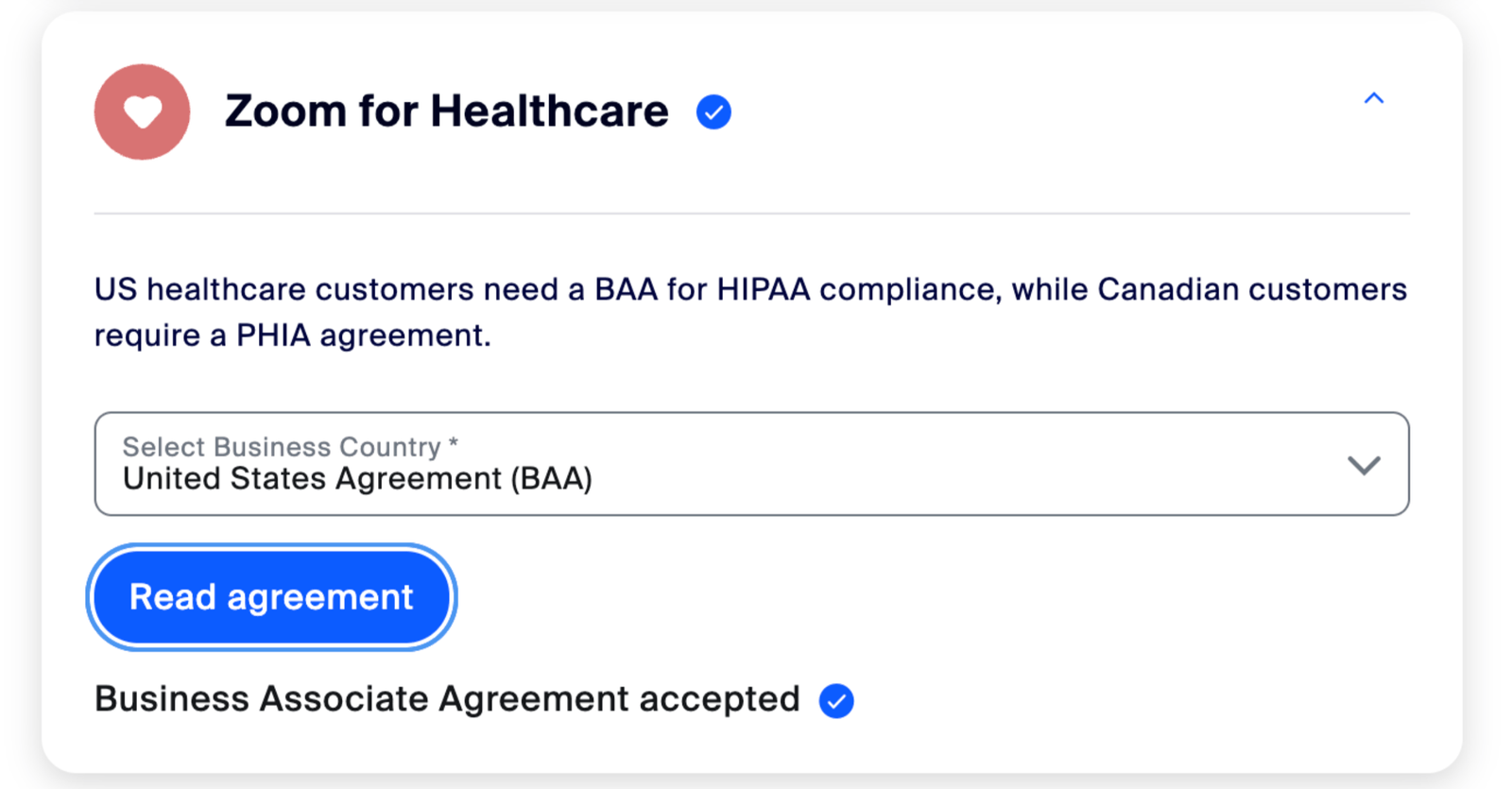The image size is (1512, 789).
Task: Click the dropdown arrow in the country field
Action: (x=1364, y=465)
